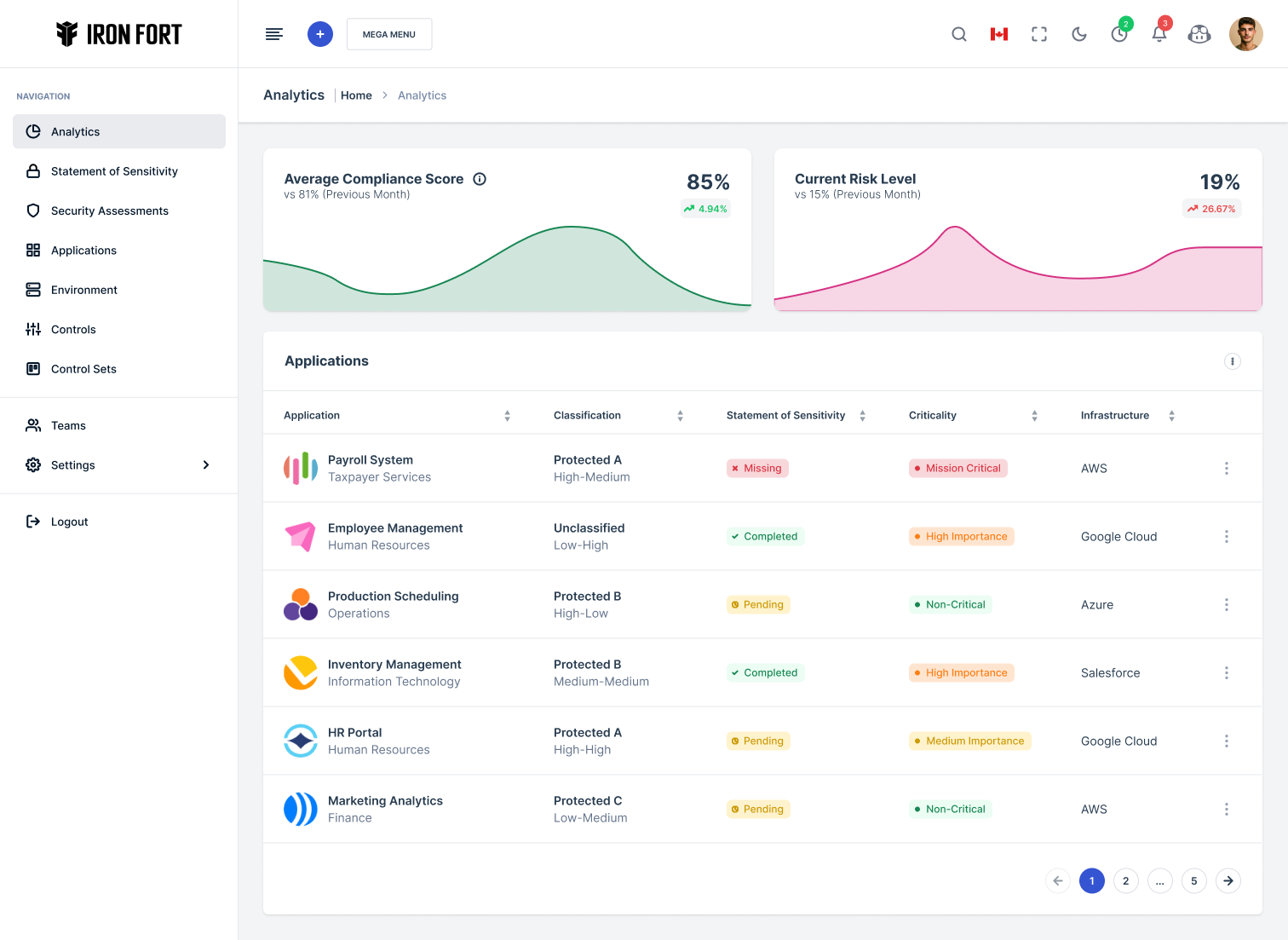Sort the table by Application column
Screen dimensions: 1288x940
click(x=507, y=416)
